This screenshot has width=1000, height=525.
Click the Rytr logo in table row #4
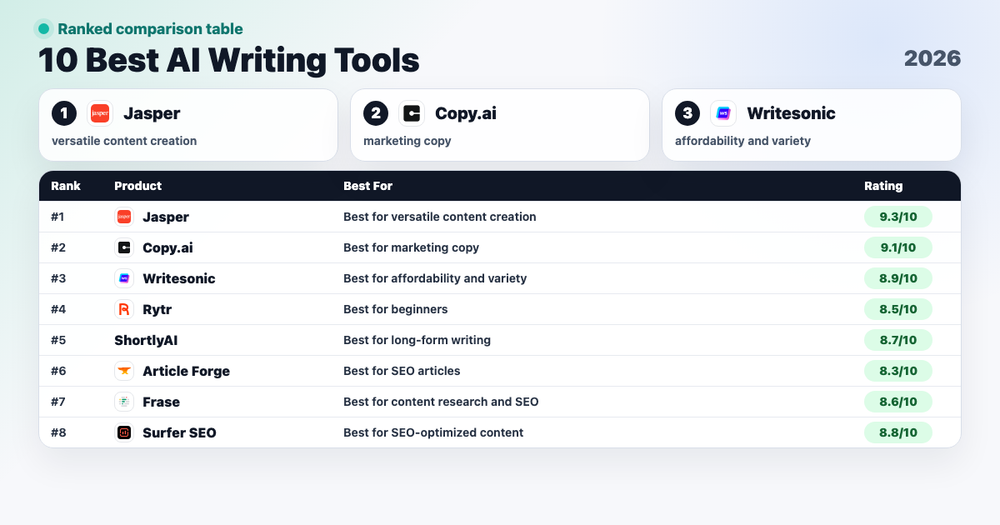124,309
